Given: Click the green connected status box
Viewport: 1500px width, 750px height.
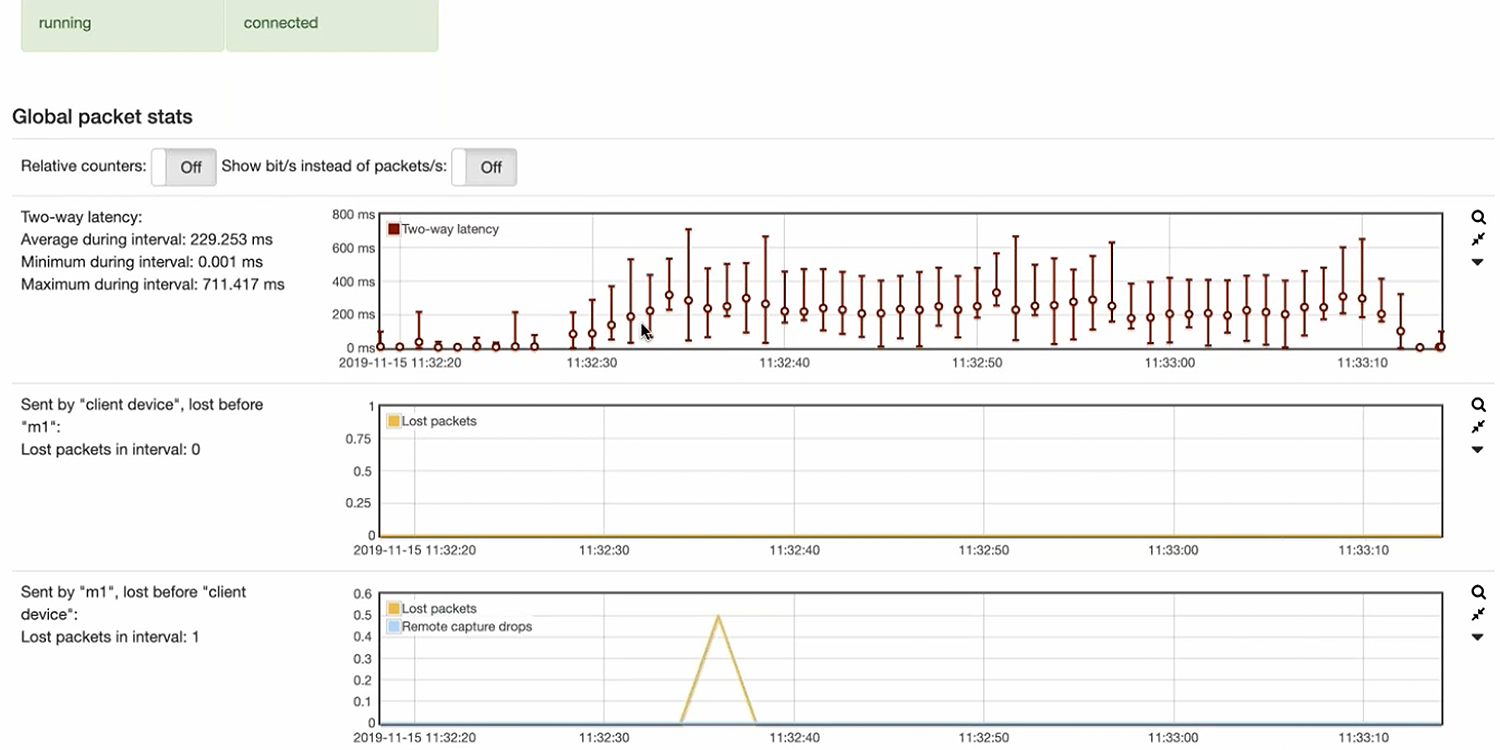Looking at the screenshot, I should coord(331,24).
